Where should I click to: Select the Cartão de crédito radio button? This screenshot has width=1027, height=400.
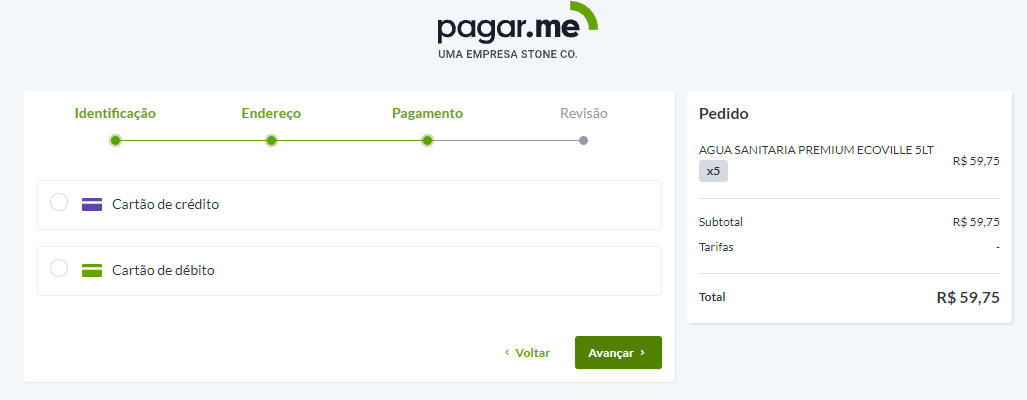pyautogui.click(x=59, y=203)
